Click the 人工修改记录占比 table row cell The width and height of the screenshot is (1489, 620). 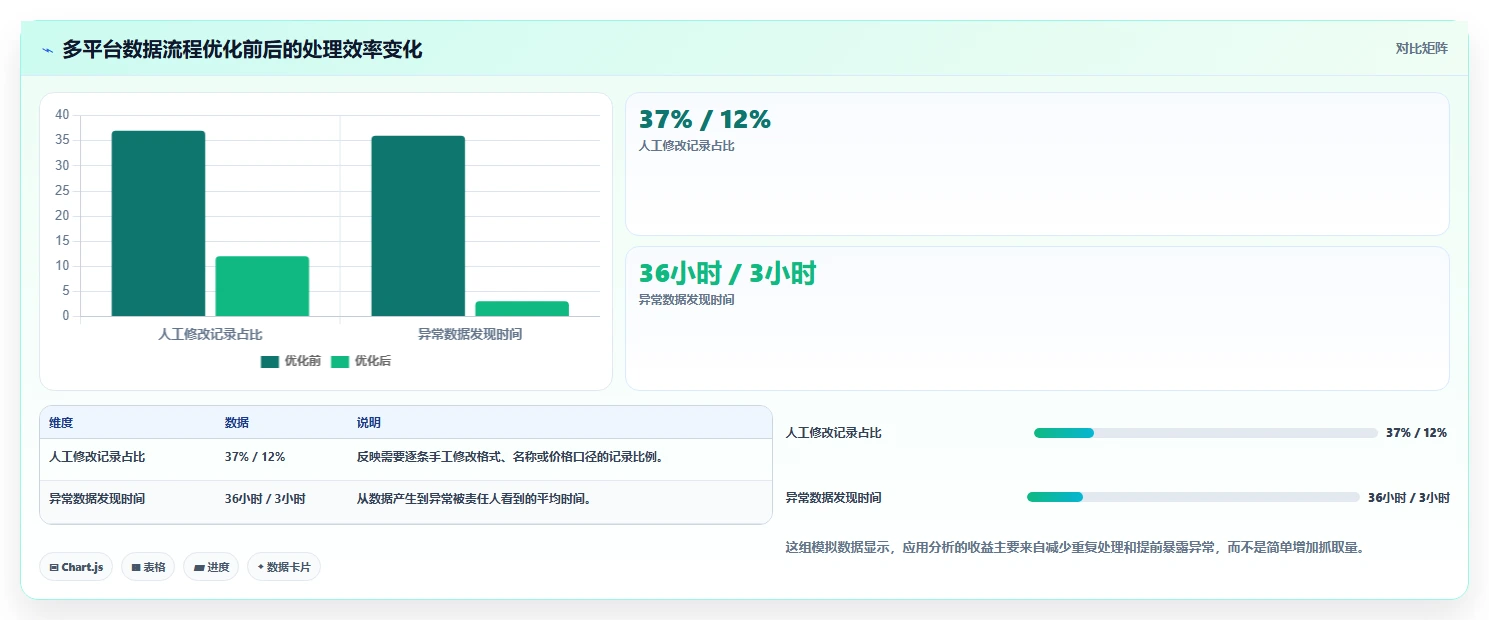[97, 457]
